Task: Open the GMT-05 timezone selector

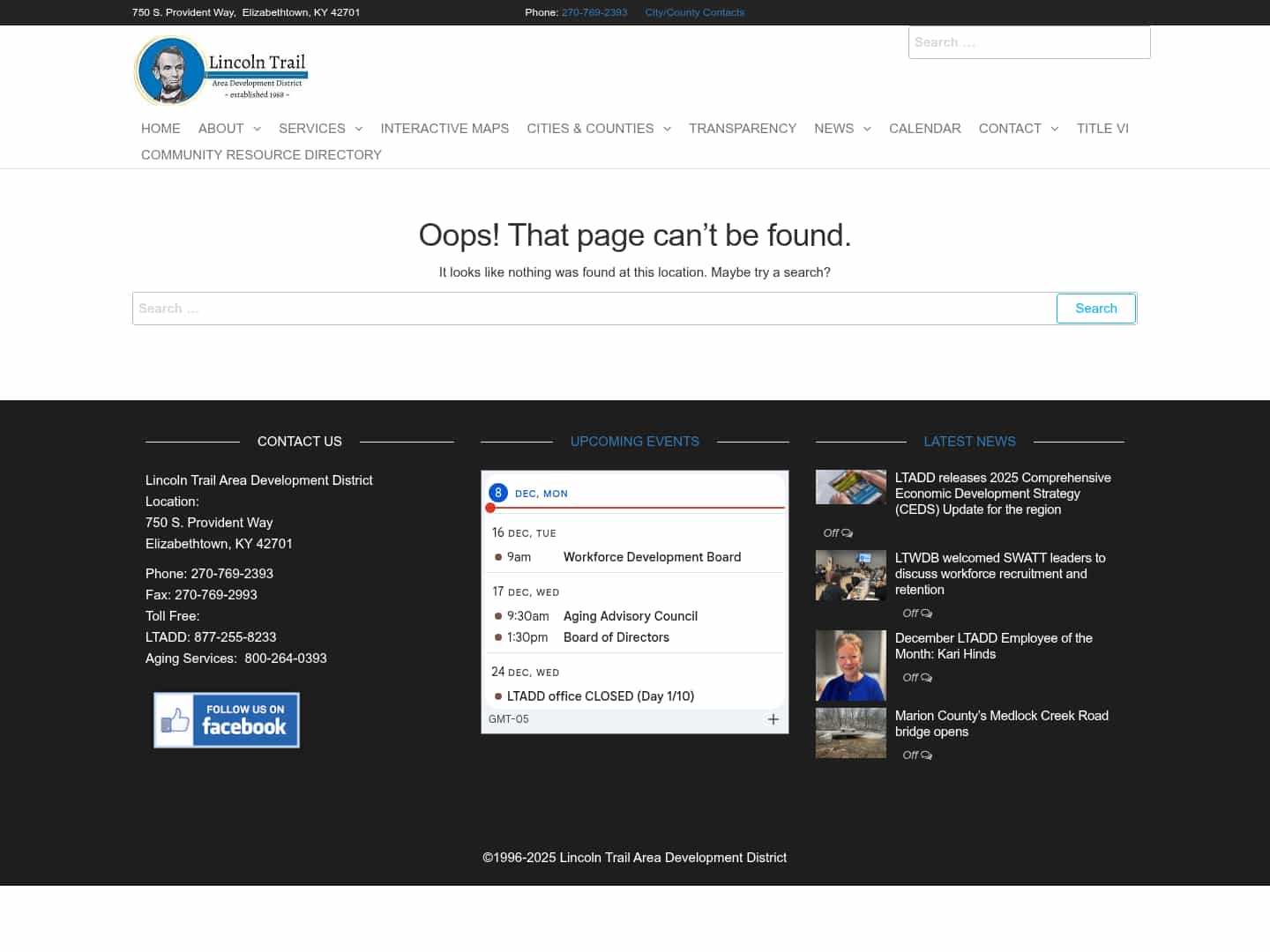Action: 509,719
